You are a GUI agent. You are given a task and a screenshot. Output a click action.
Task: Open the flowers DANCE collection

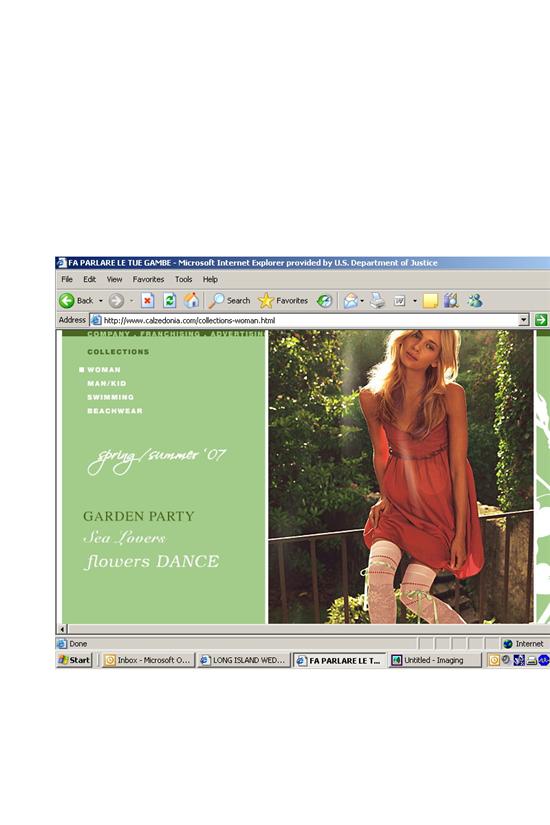pos(152,561)
